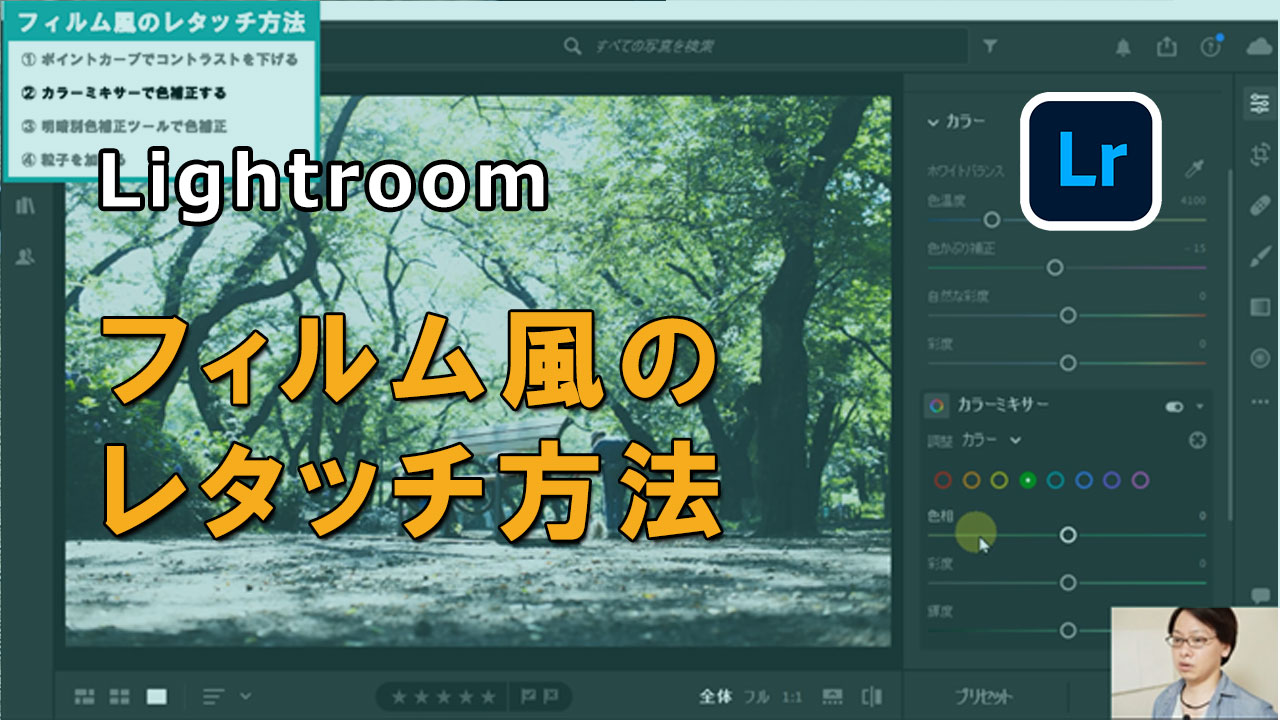1280x720 pixels.
Task: Click the カラー panel 彩度 slider handle
Action: [x=1068, y=363]
